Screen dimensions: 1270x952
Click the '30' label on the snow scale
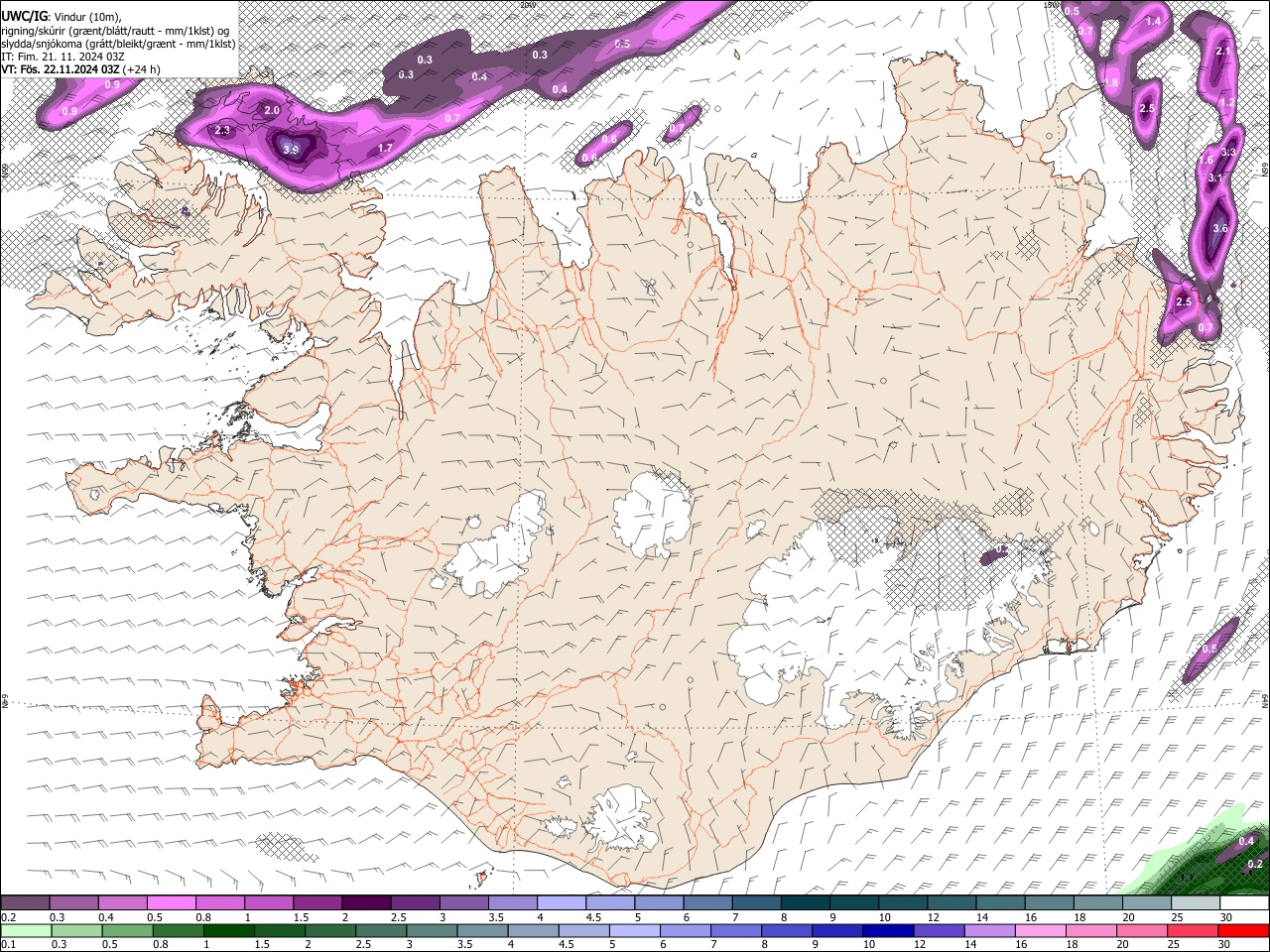tap(1226, 917)
